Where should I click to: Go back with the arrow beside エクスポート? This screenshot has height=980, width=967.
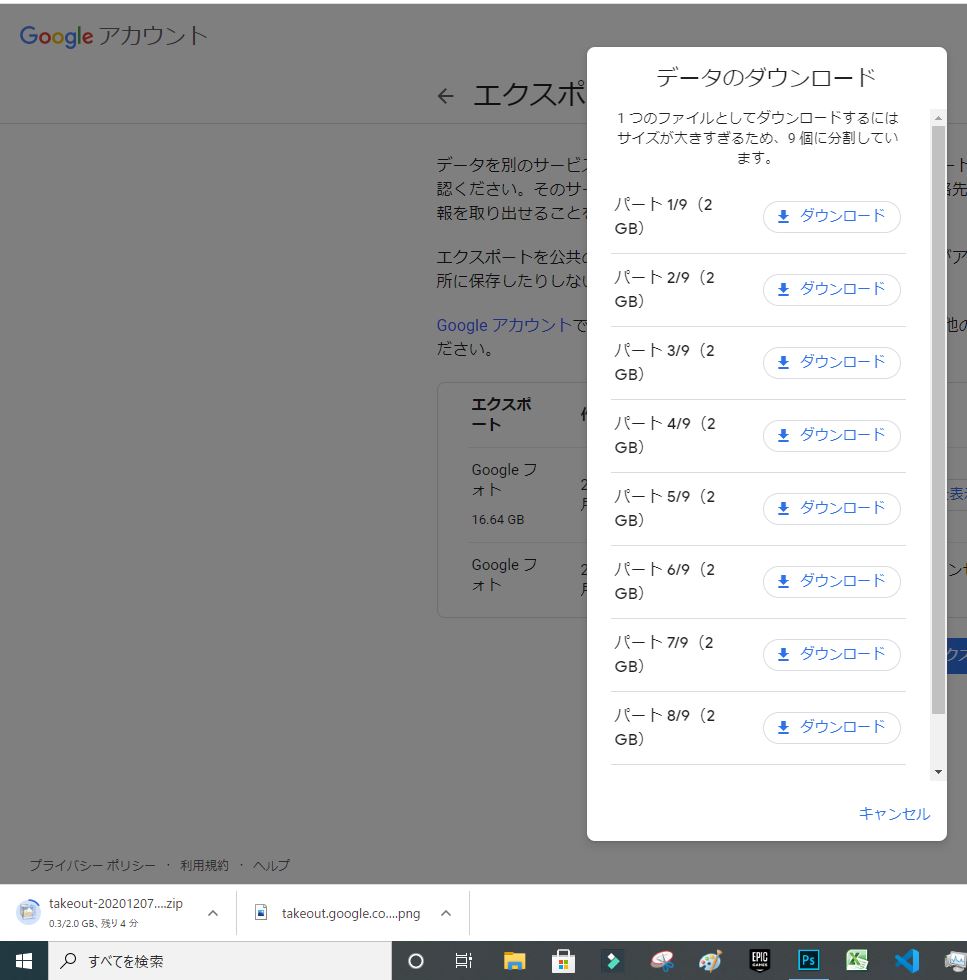tap(446, 96)
